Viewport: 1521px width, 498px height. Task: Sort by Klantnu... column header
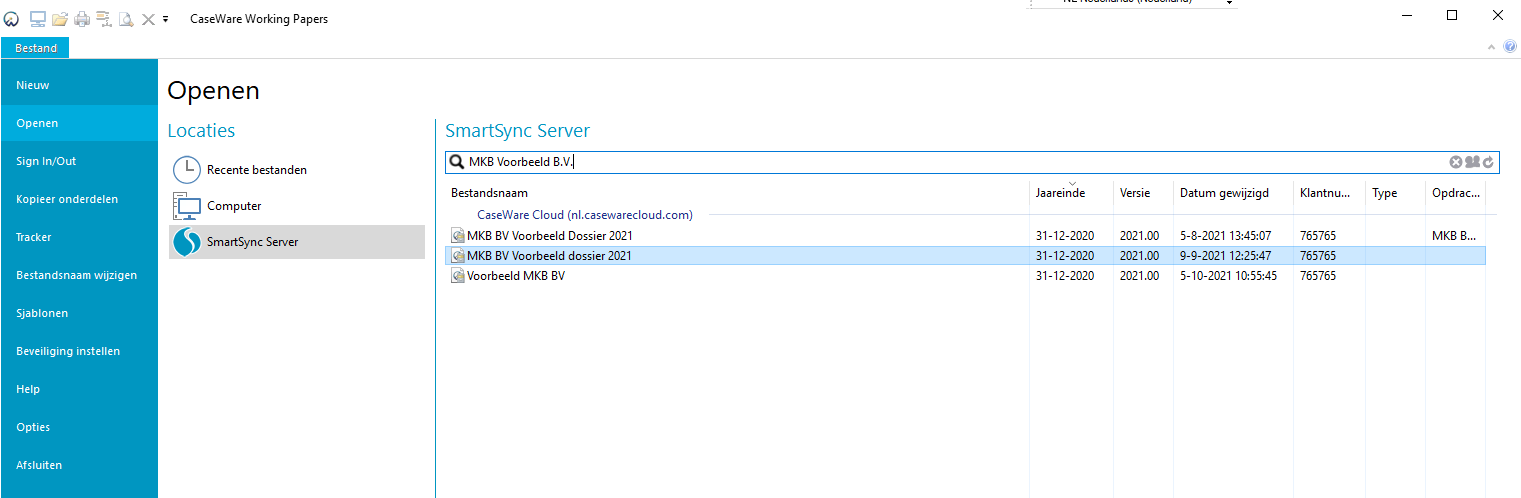[1330, 193]
